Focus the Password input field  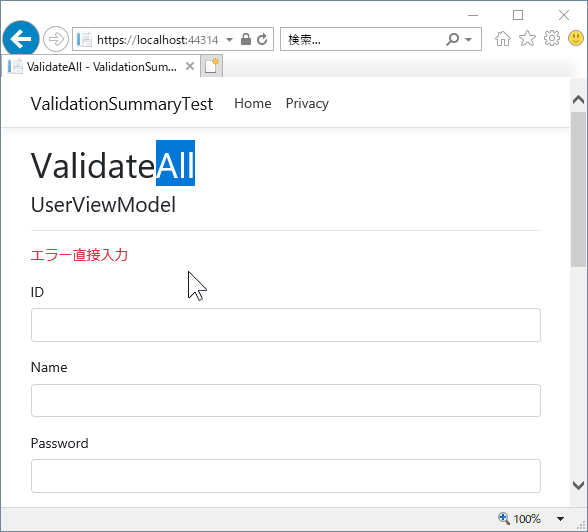pos(286,476)
